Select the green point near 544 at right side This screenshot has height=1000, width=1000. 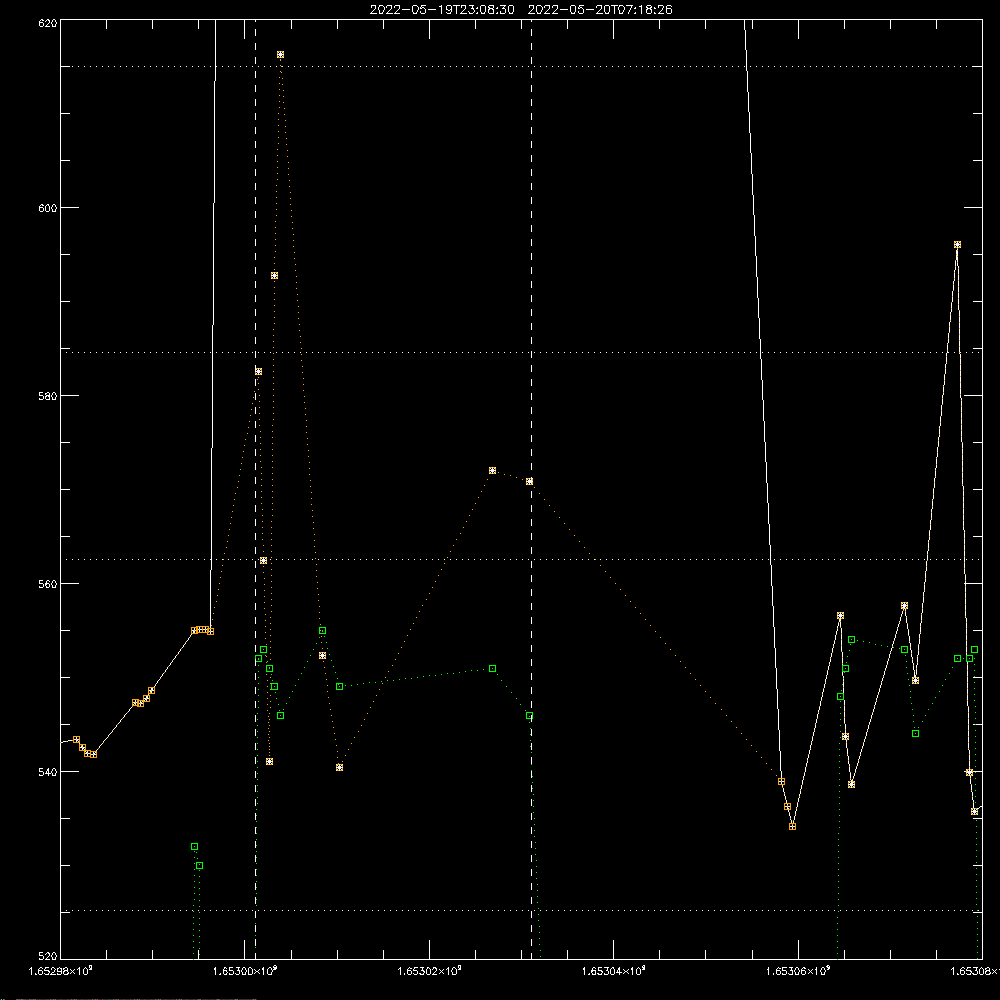916,733
